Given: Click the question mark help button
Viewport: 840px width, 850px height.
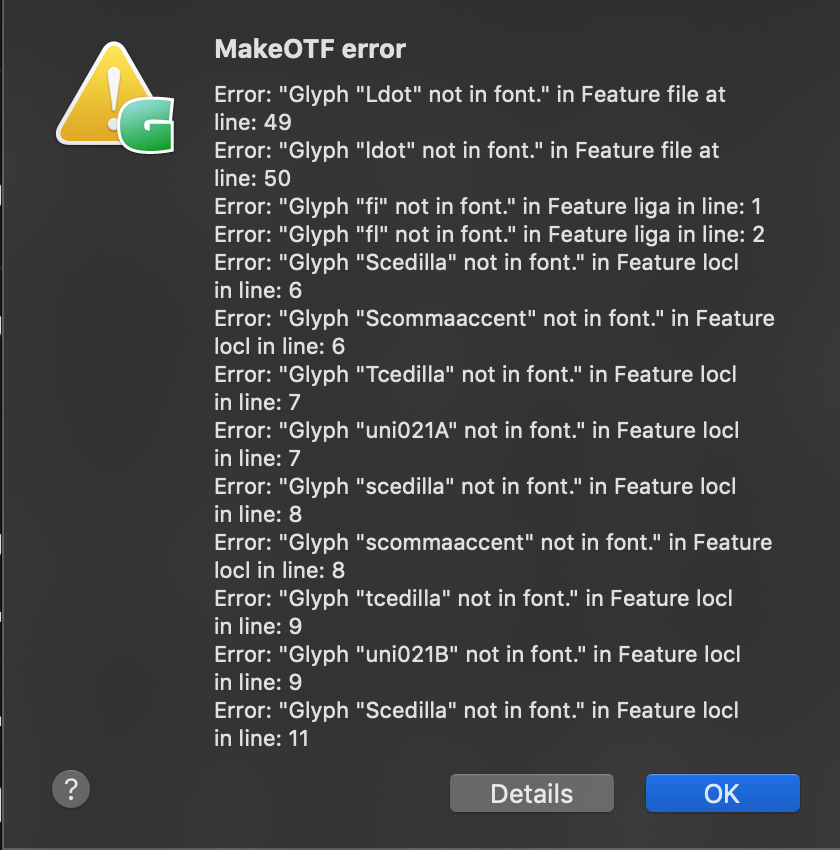Looking at the screenshot, I should 71,789.
